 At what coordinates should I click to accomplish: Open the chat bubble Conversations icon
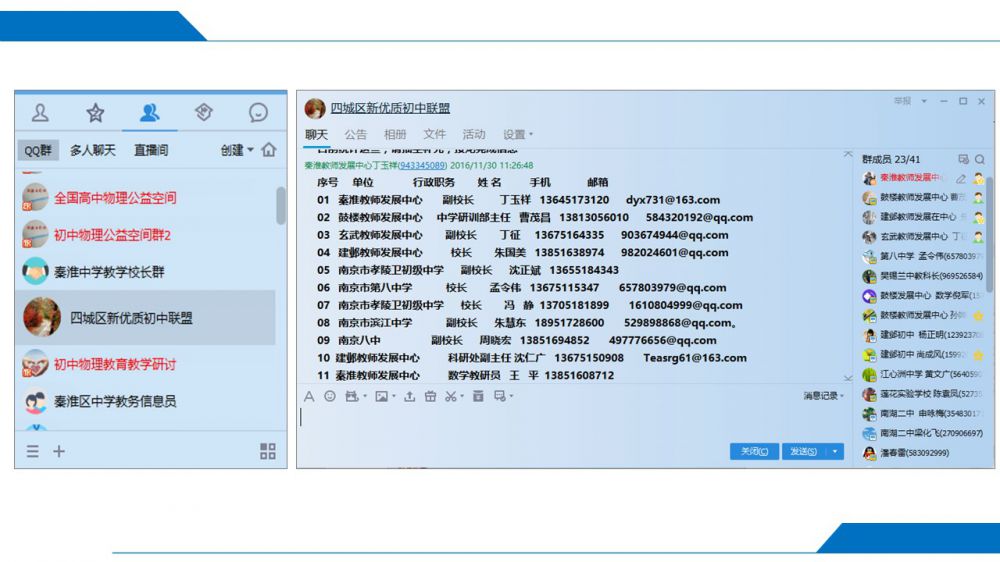258,112
